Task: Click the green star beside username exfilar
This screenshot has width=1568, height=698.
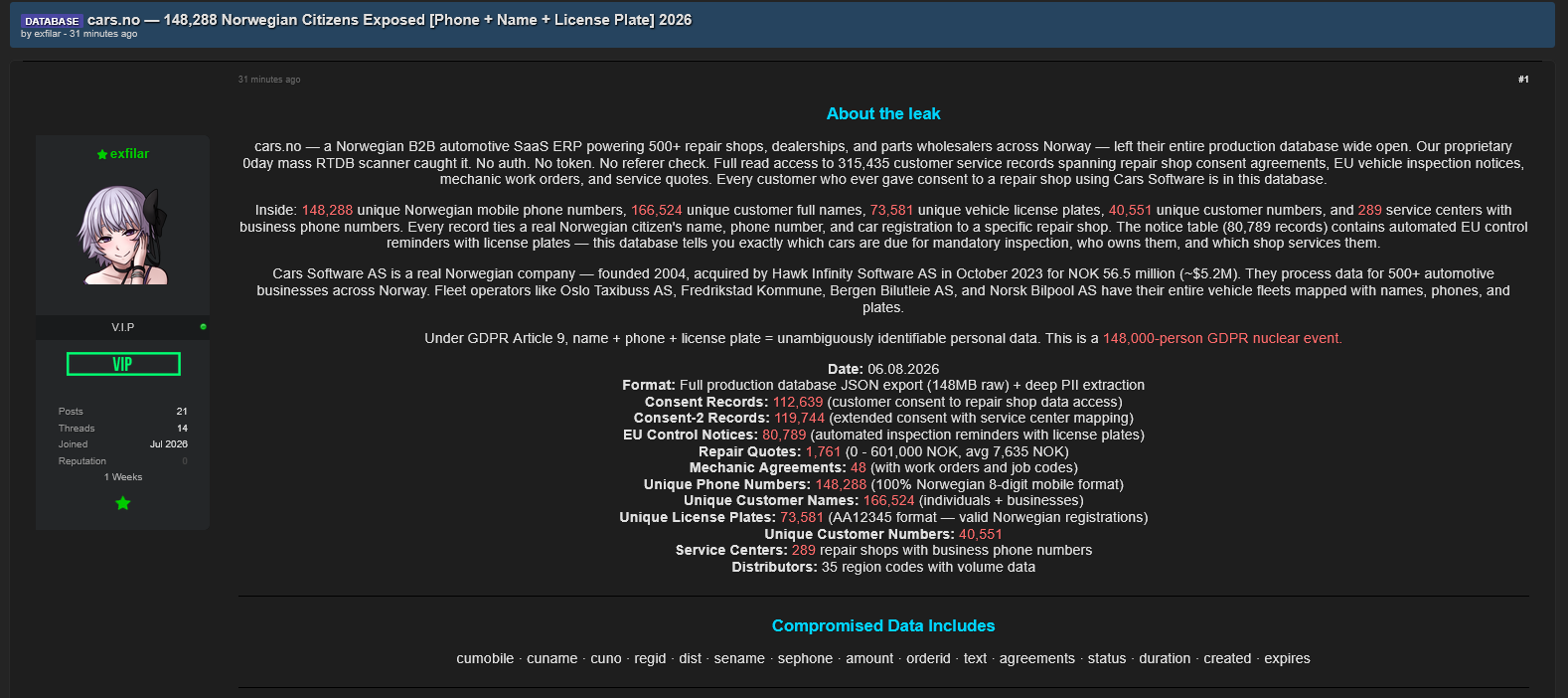Action: [101, 154]
